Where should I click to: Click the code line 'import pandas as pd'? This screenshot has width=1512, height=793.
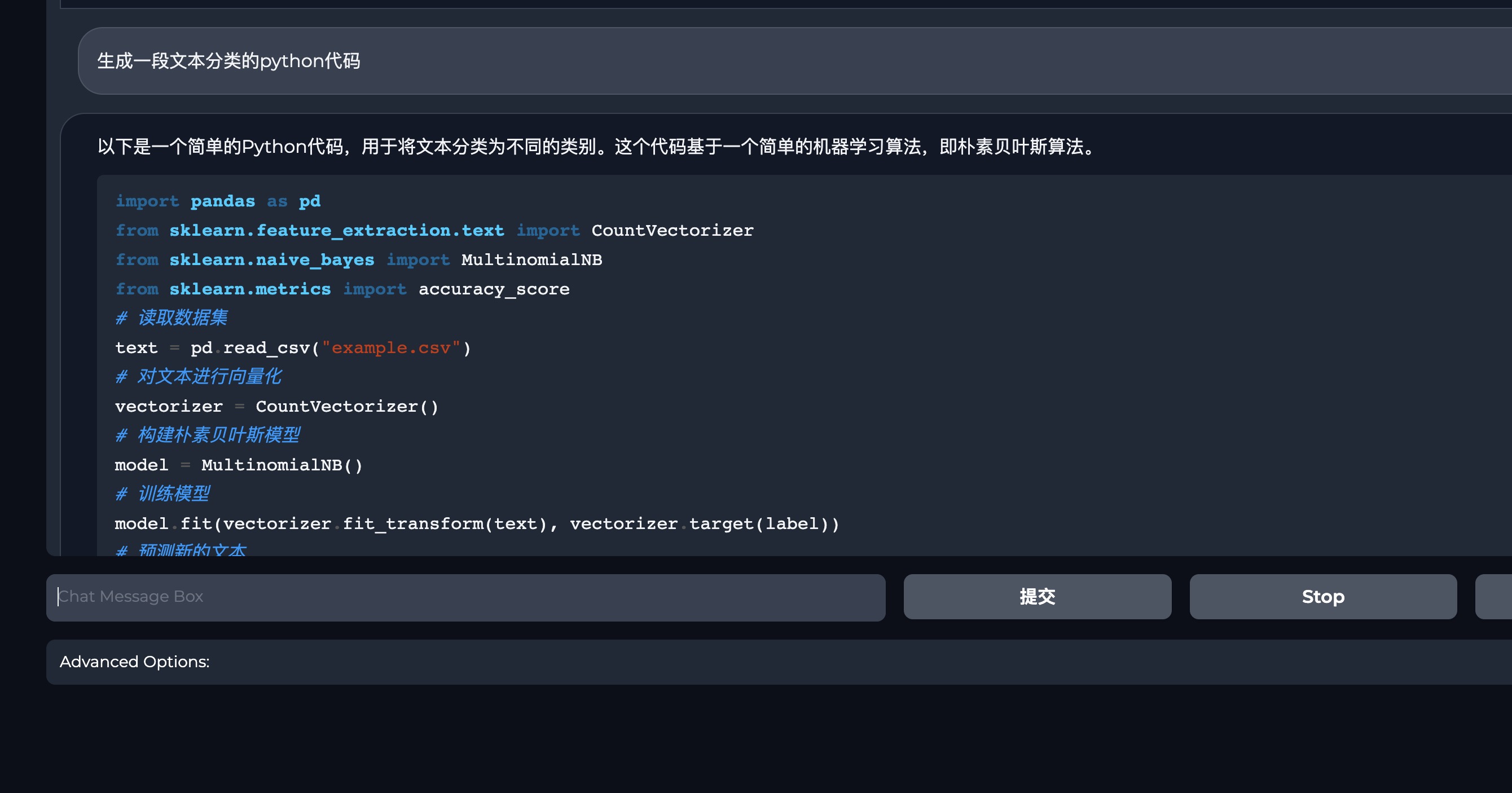[218, 201]
